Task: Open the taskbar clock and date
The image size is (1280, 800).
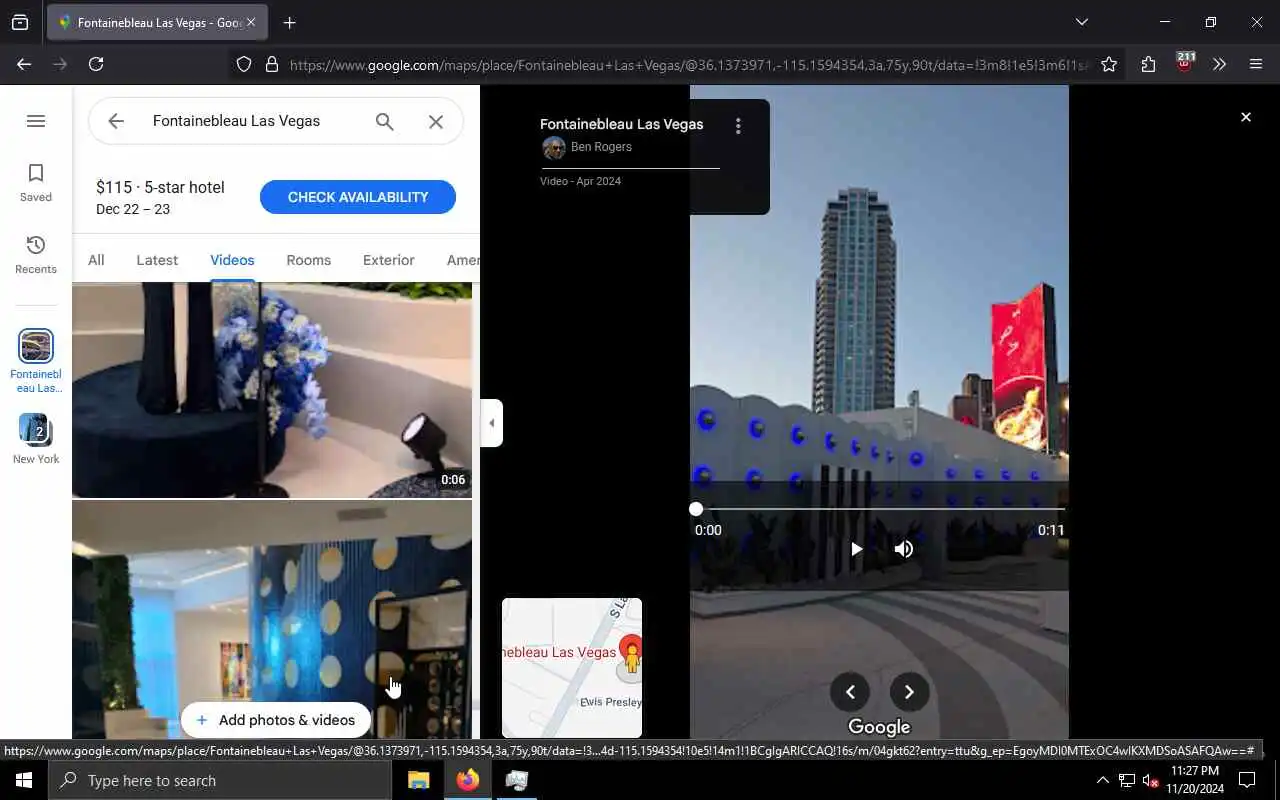Action: click(1195, 780)
